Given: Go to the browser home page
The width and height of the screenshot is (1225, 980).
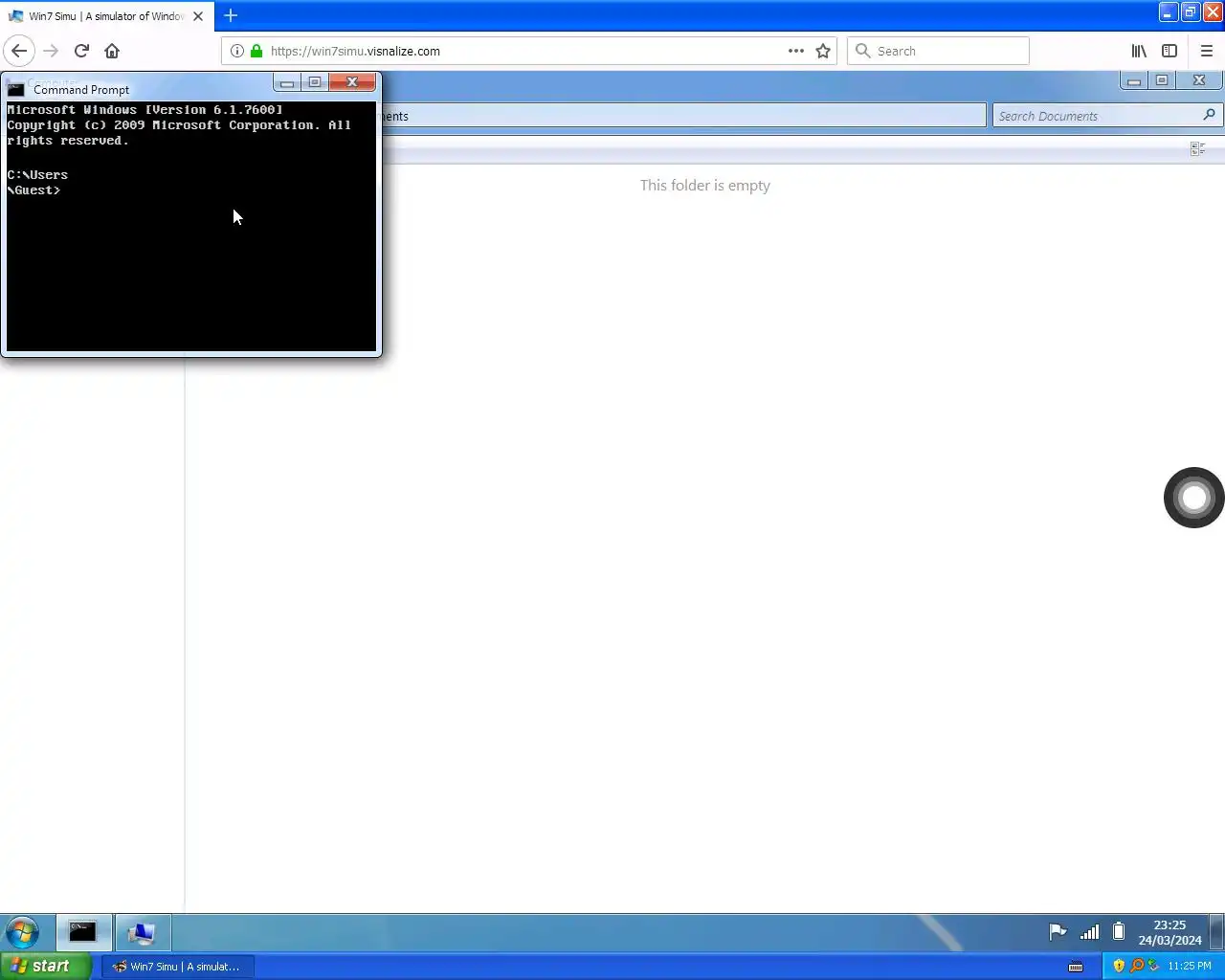Looking at the screenshot, I should pos(112,51).
